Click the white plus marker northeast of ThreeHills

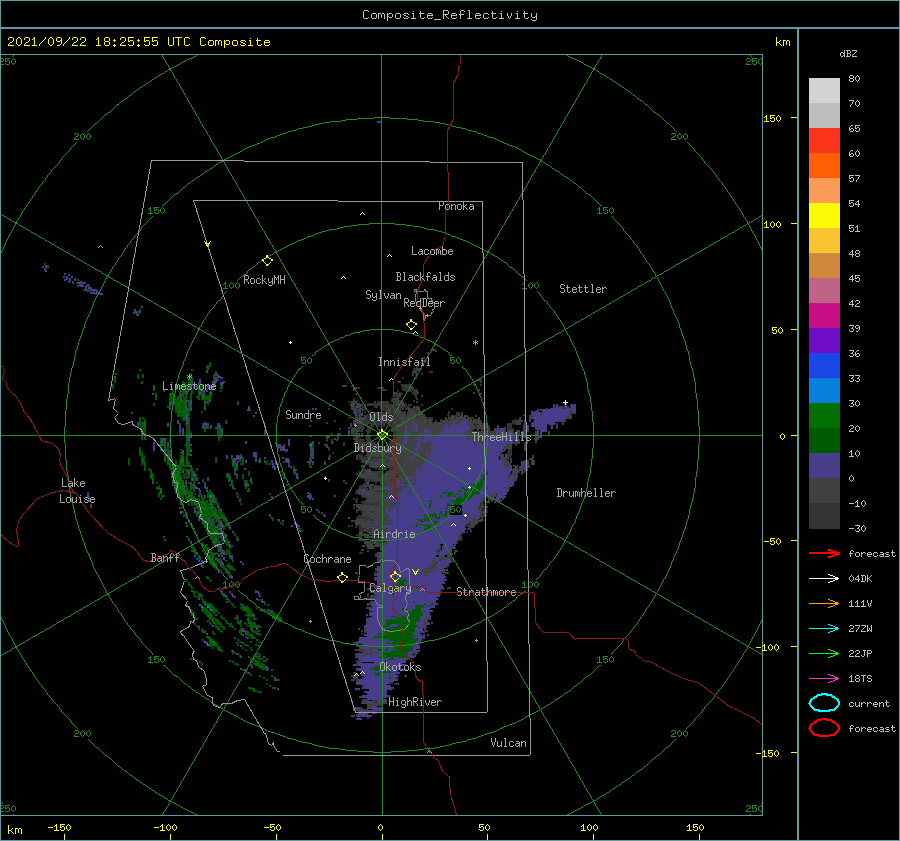[x=565, y=402]
